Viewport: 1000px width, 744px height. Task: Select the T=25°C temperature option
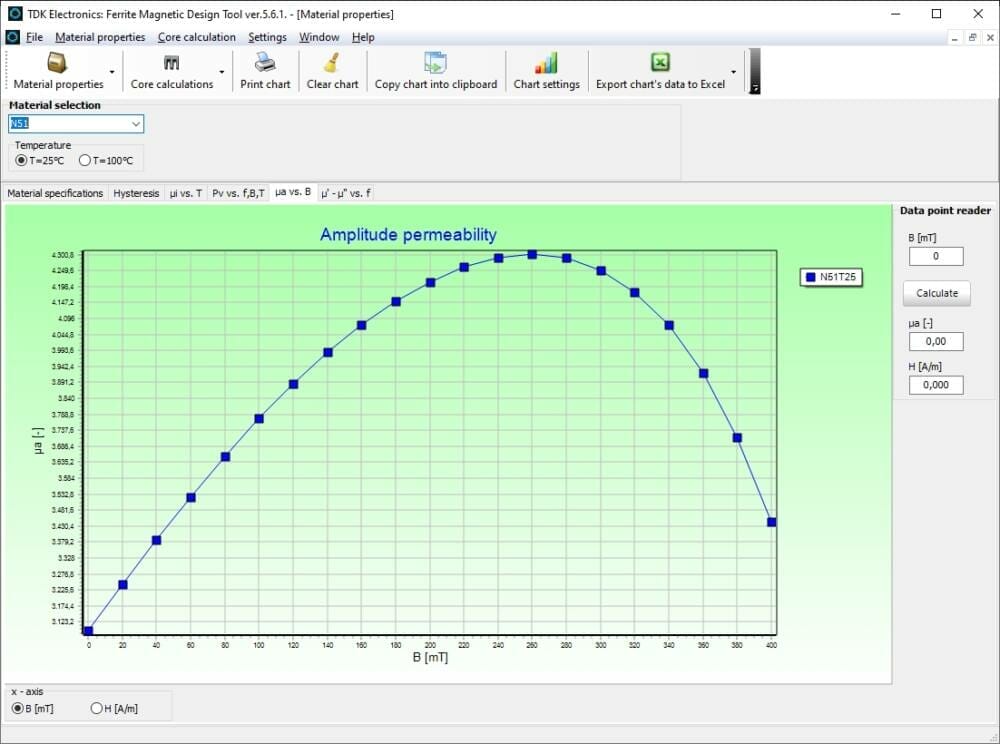coord(23,159)
